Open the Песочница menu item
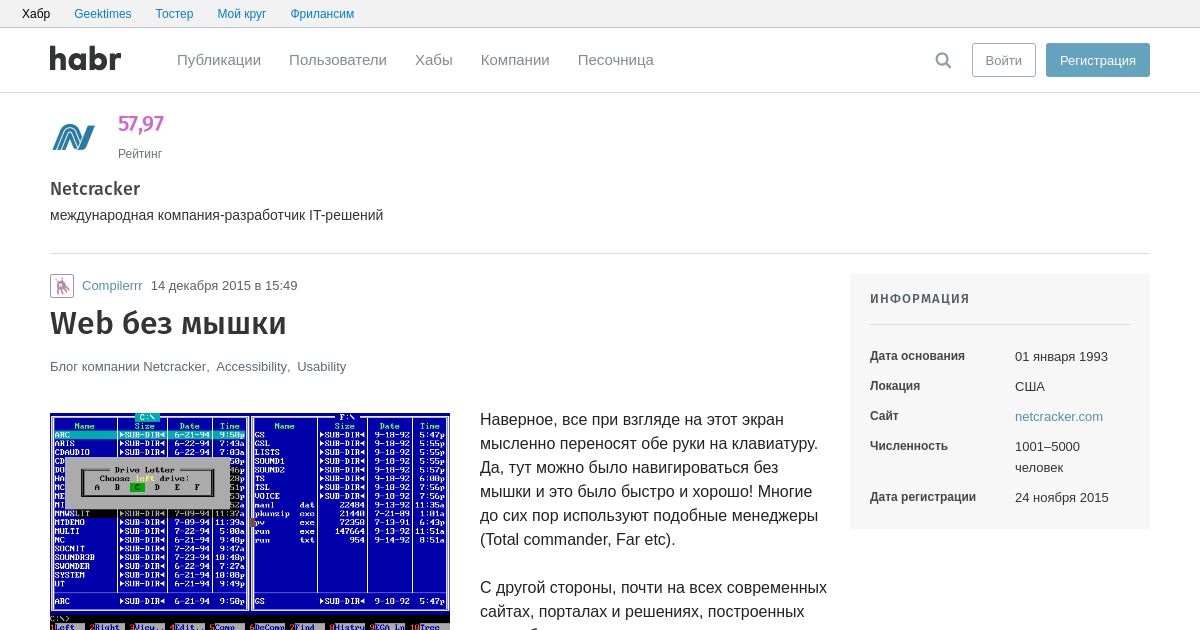Viewport: 1200px width, 630px height. point(616,60)
